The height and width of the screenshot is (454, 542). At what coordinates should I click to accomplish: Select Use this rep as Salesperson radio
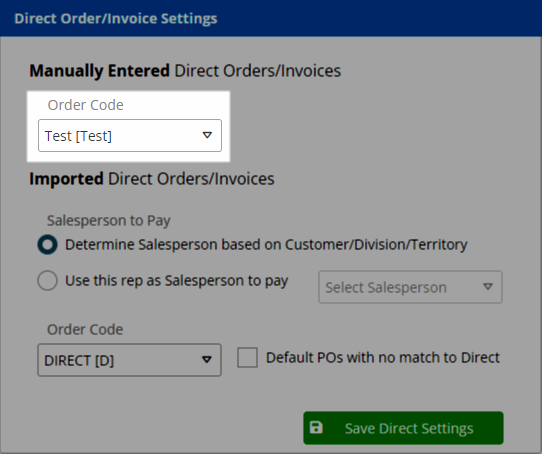coord(47,280)
